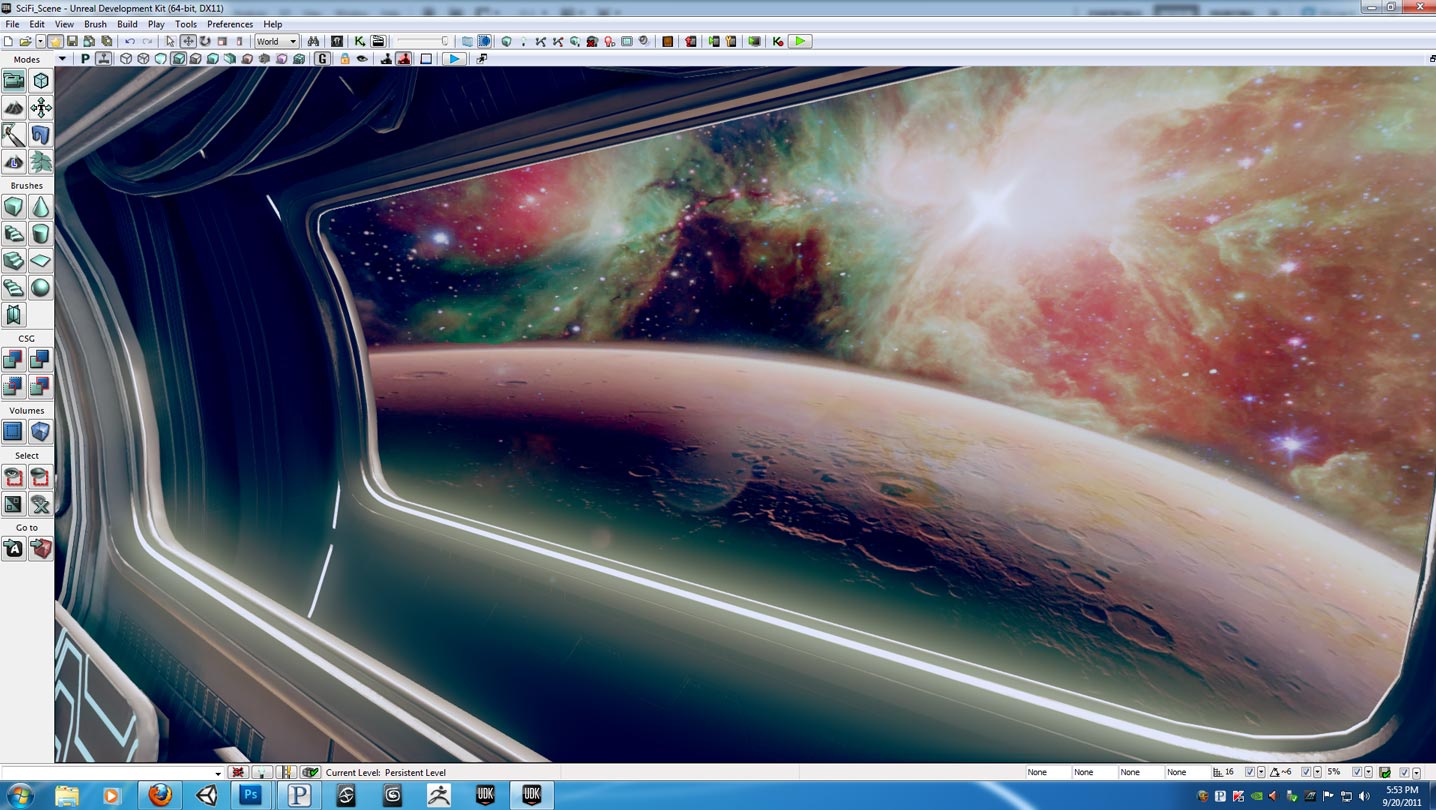Image resolution: width=1436 pixels, height=810 pixels.
Task: Activate Camera mode in the Modes panel
Action: tap(14, 81)
